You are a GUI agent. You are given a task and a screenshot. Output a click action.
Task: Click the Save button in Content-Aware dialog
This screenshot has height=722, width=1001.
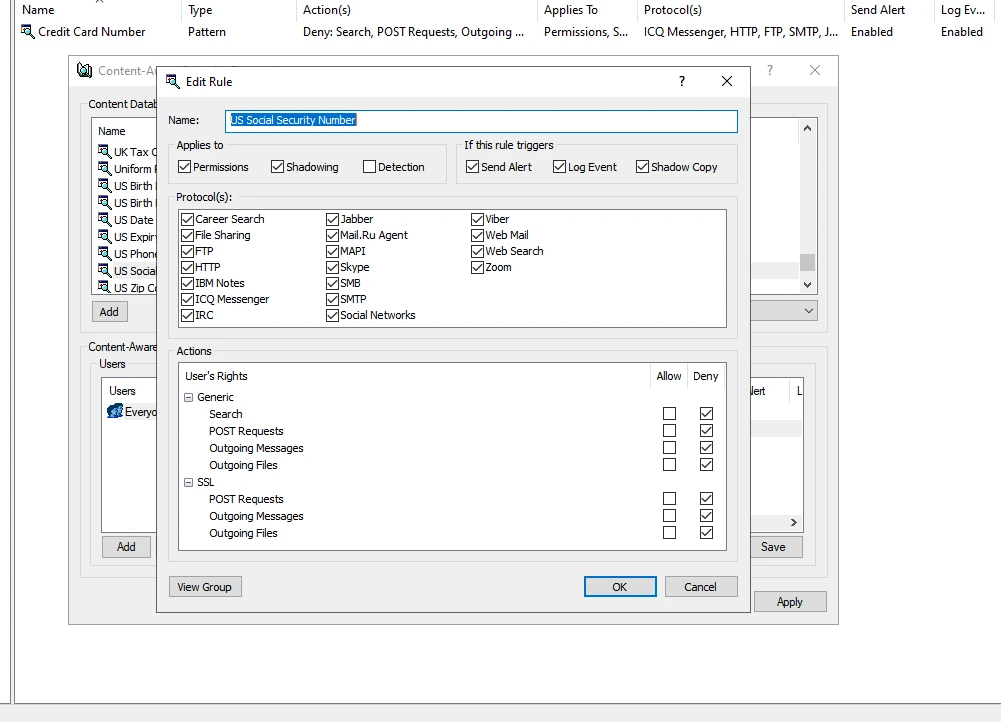coord(773,547)
